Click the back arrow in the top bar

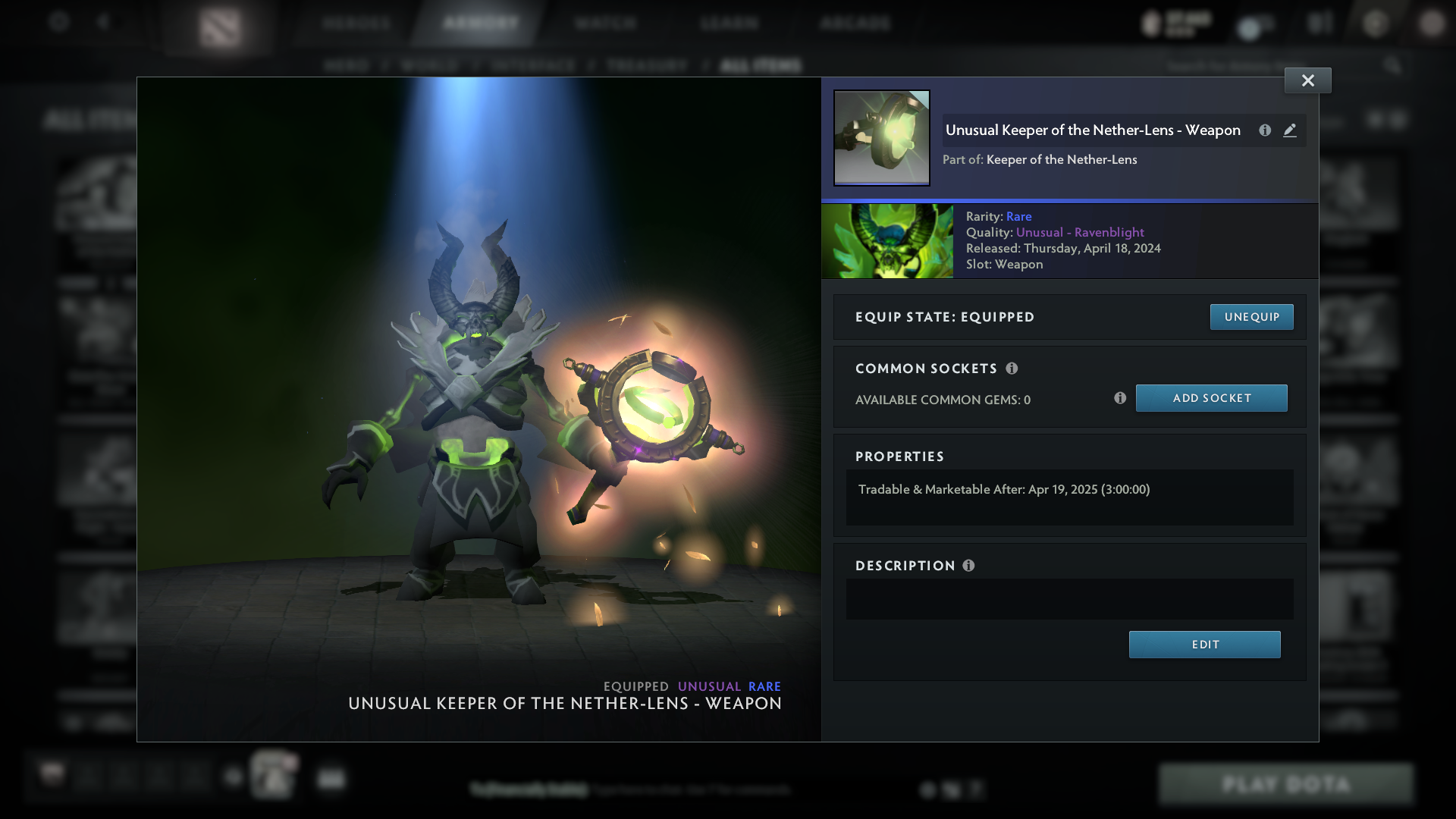(103, 21)
